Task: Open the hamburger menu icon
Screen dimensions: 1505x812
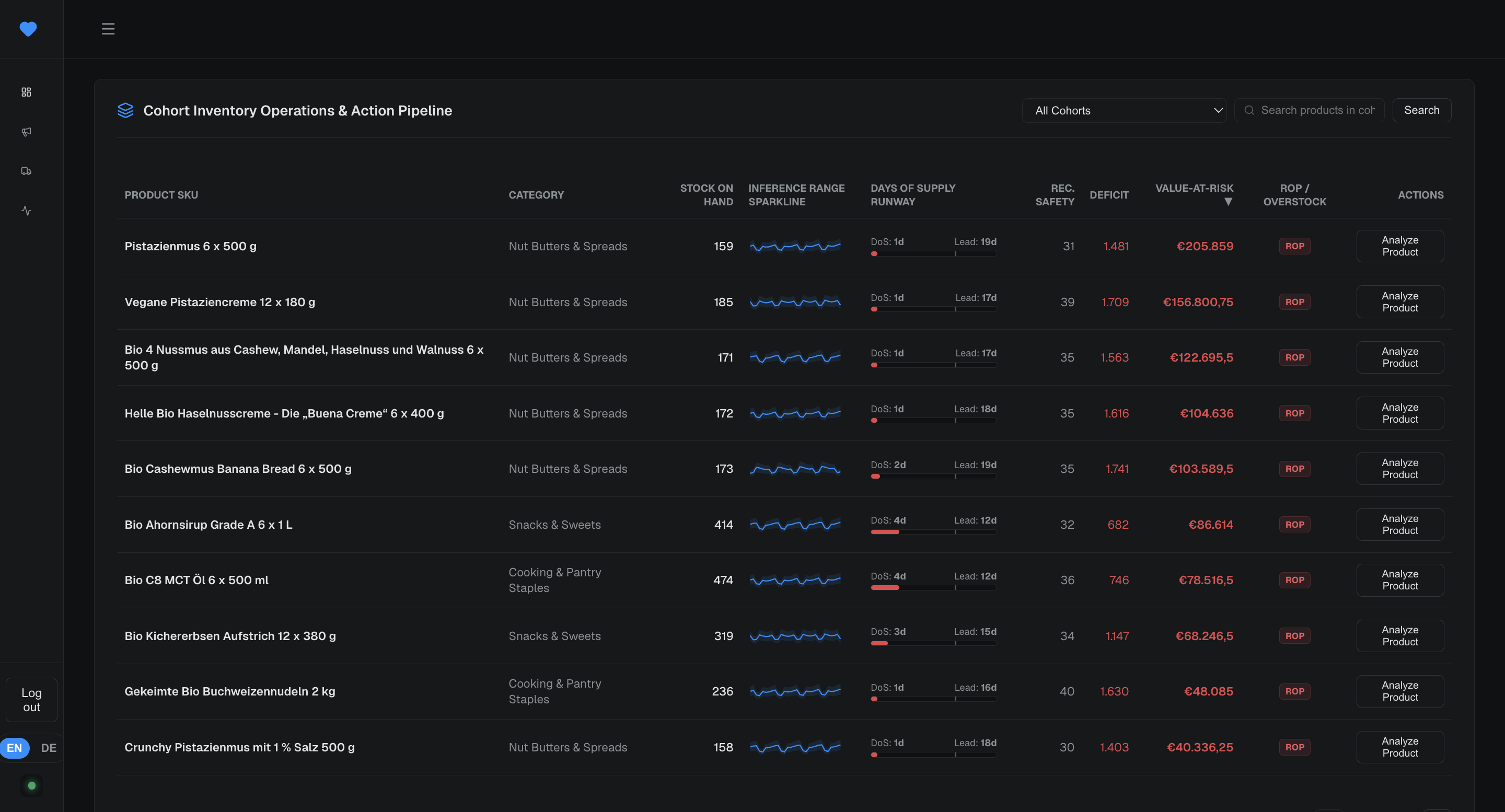Action: (108, 29)
